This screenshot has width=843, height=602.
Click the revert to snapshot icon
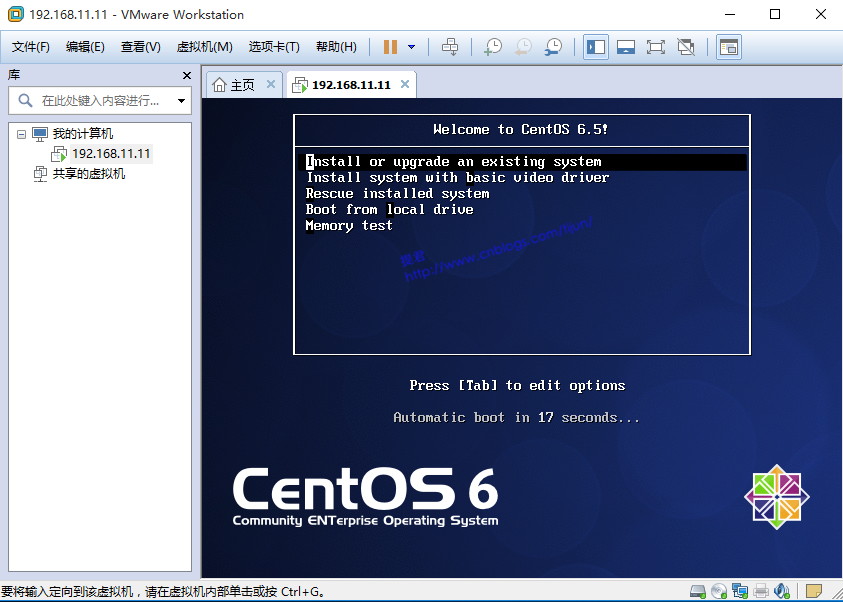pos(523,47)
